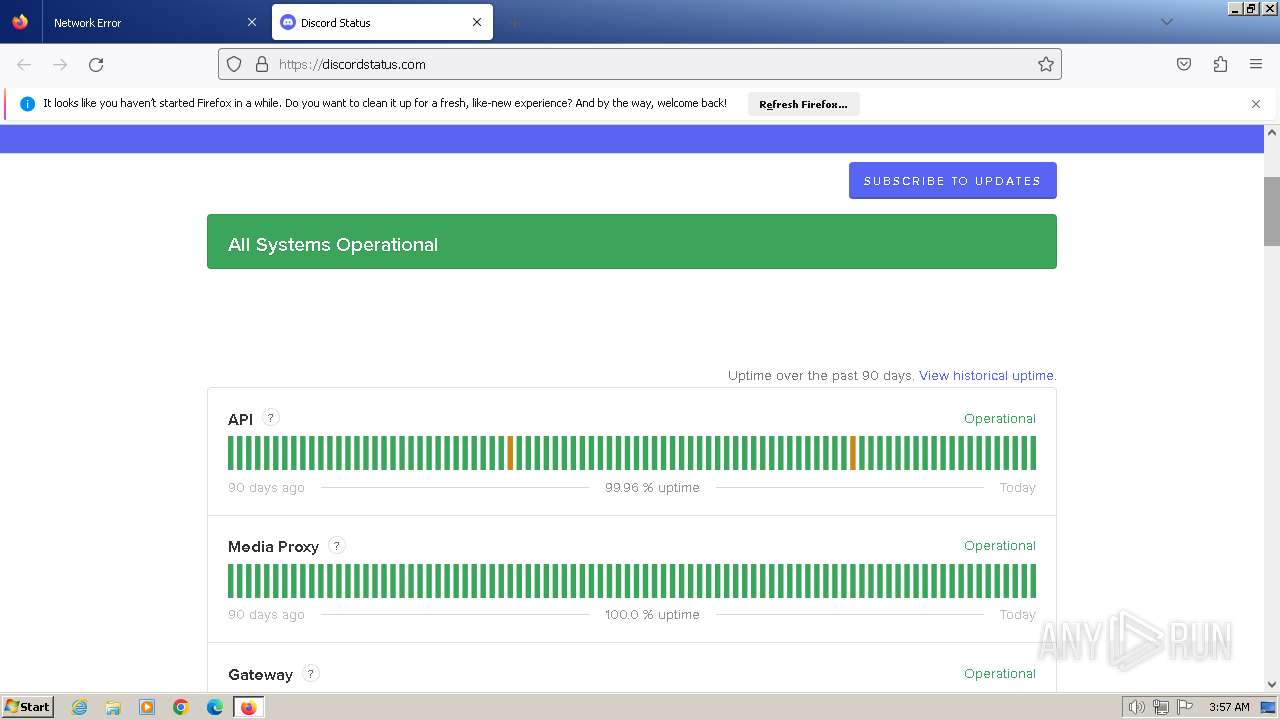Click the Firefox View icon
The width and height of the screenshot is (1280, 720).
coord(20,22)
